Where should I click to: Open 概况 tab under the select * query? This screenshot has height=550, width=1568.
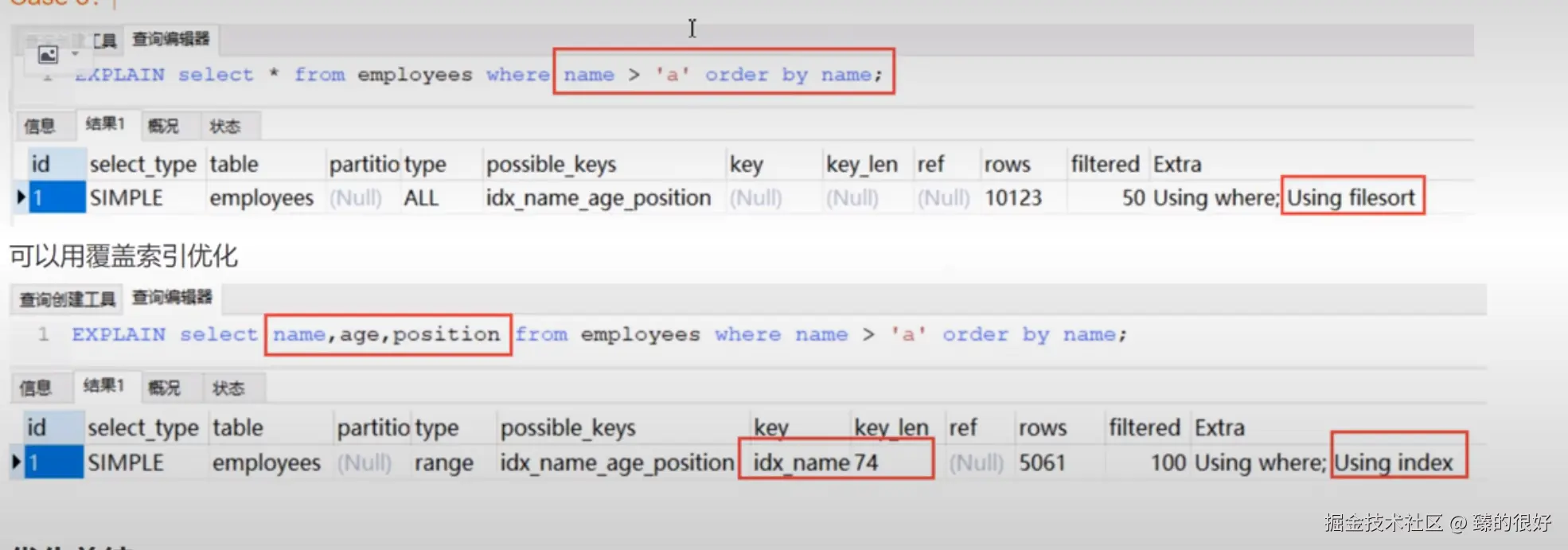point(163,126)
